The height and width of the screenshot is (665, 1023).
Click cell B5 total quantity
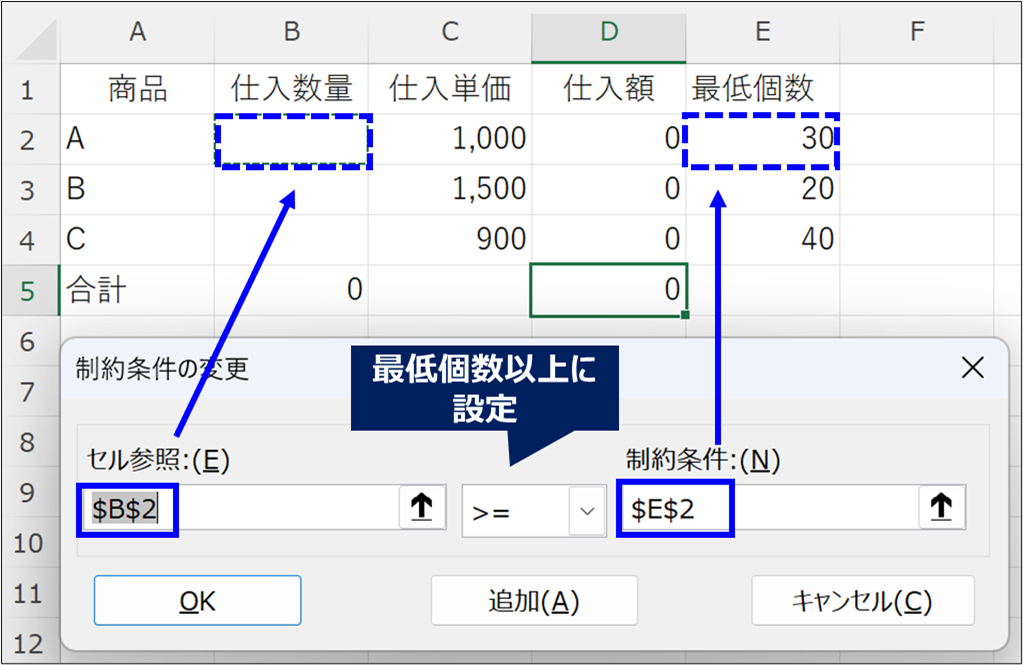pos(291,291)
